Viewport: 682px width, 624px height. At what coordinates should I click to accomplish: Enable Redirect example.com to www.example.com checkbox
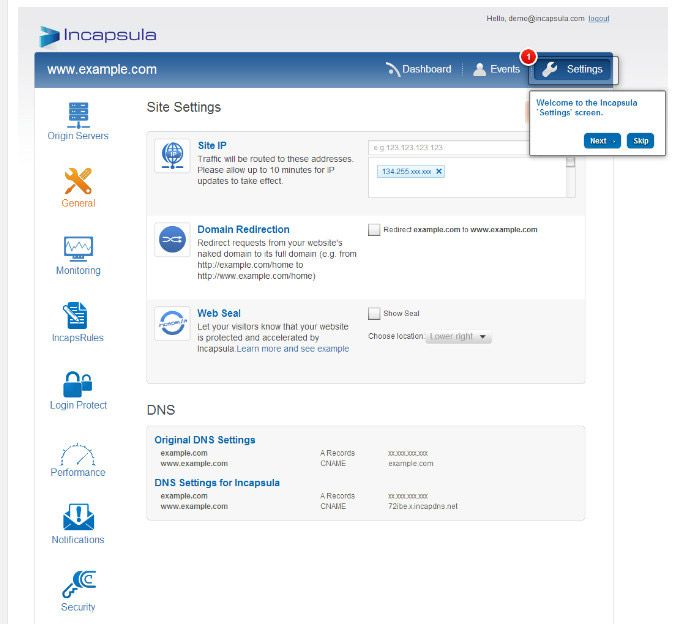[374, 230]
